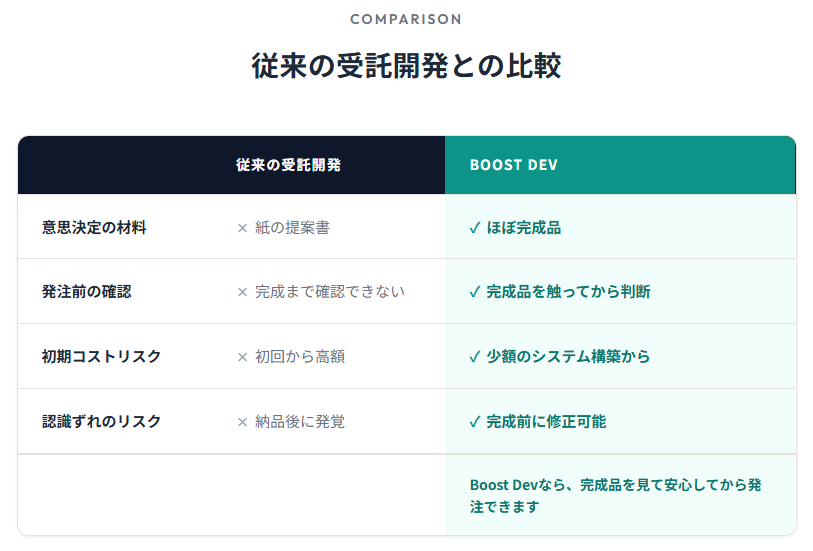Select the BOOST DEV column header
This screenshot has width=813, height=551.
514,165
